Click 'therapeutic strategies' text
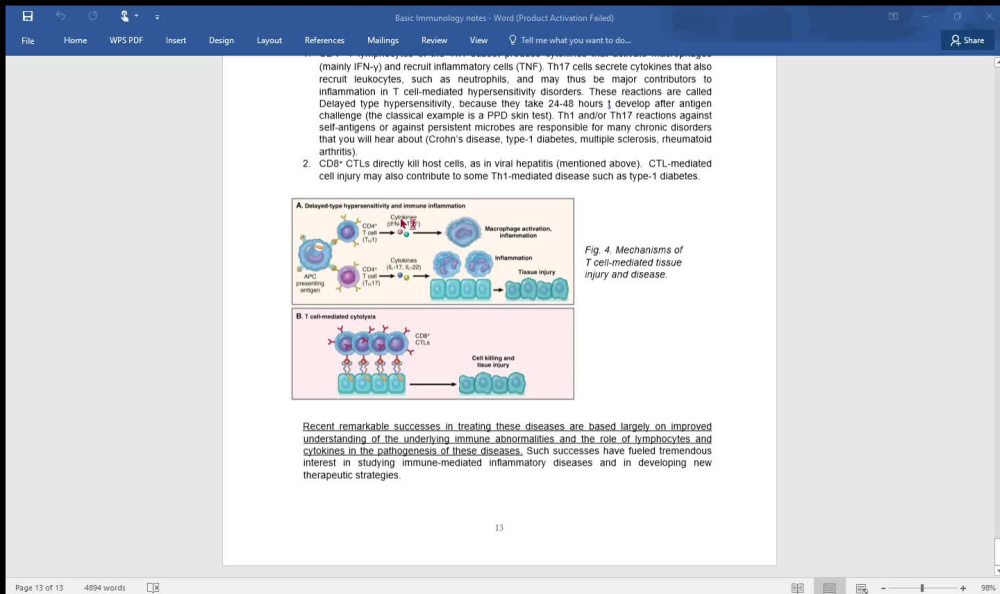Image resolution: width=1000 pixels, height=594 pixels. 351,475
